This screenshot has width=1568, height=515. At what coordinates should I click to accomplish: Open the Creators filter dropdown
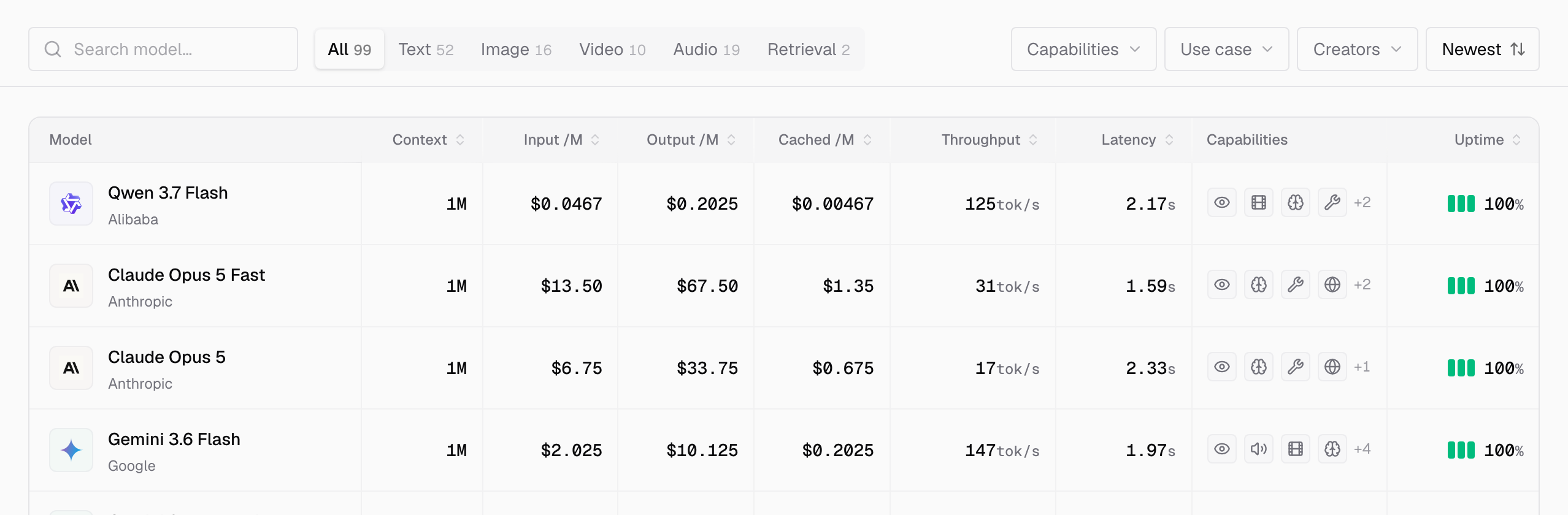pos(1357,49)
